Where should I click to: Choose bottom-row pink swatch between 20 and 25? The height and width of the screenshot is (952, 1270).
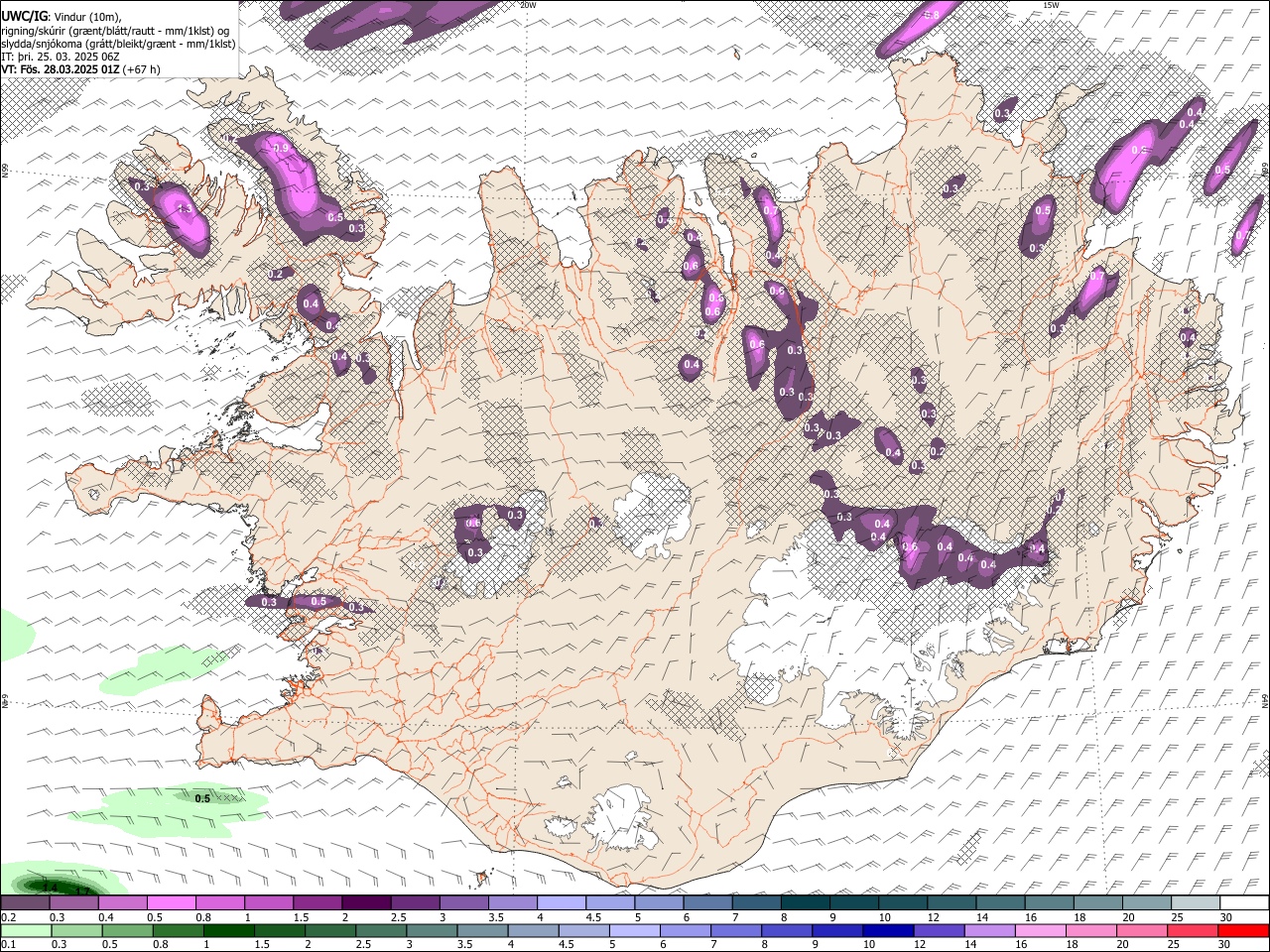click(1141, 930)
